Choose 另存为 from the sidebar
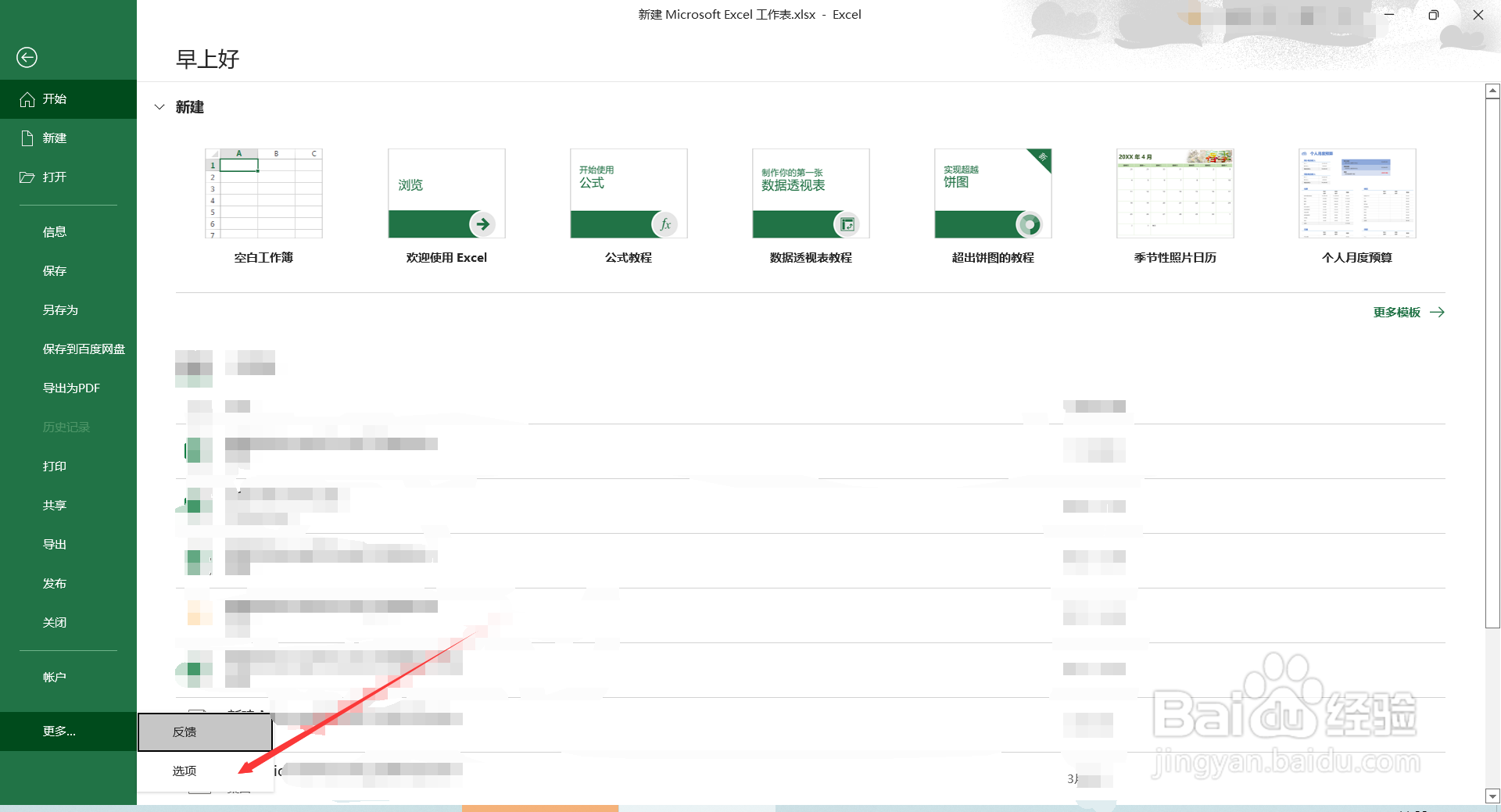Image resolution: width=1501 pixels, height=812 pixels. click(x=68, y=310)
